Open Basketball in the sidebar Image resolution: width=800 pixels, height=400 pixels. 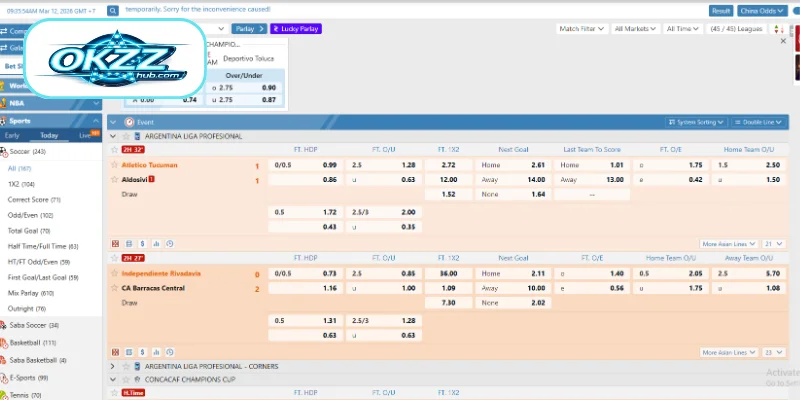31,343
